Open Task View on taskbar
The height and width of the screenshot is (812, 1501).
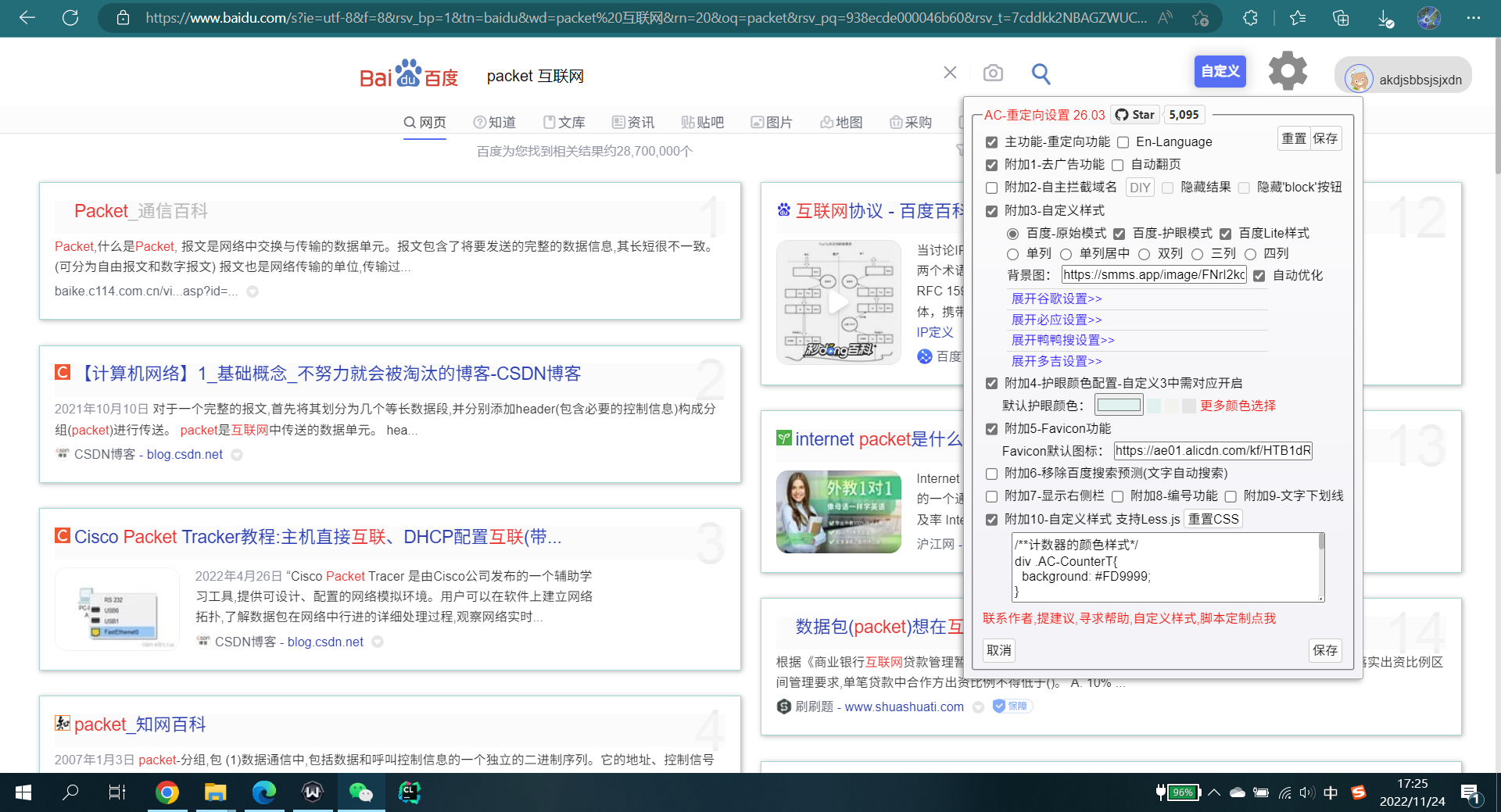(x=117, y=792)
